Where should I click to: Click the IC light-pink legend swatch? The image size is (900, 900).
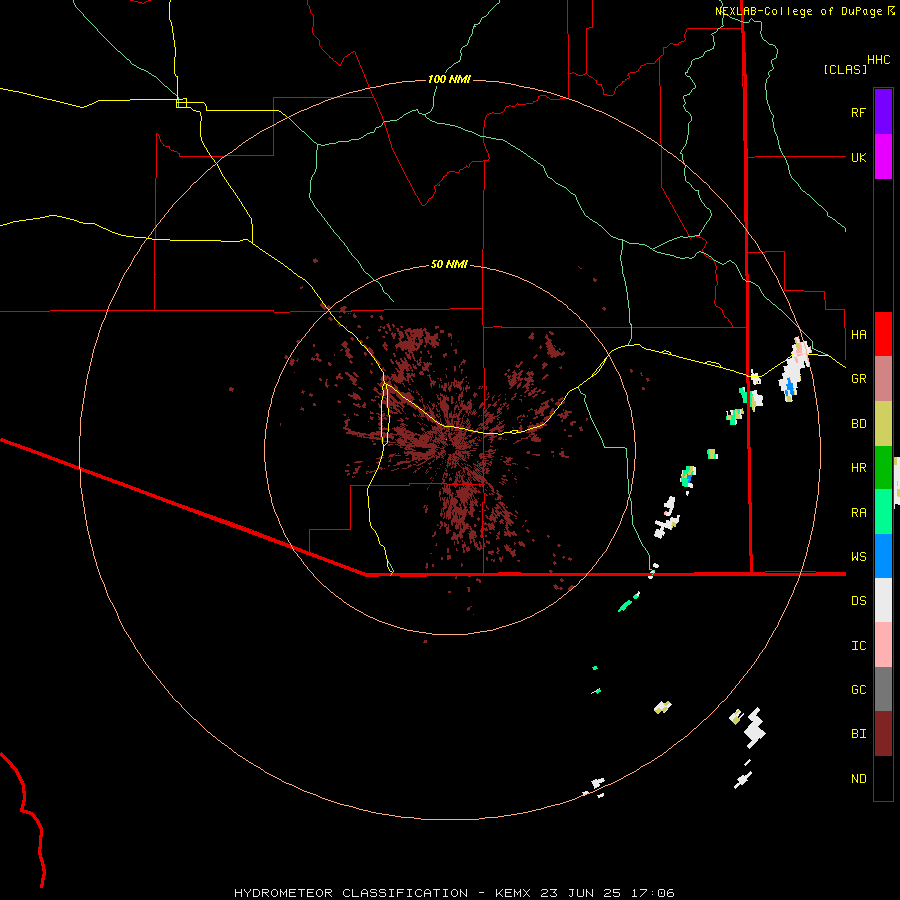(883, 645)
